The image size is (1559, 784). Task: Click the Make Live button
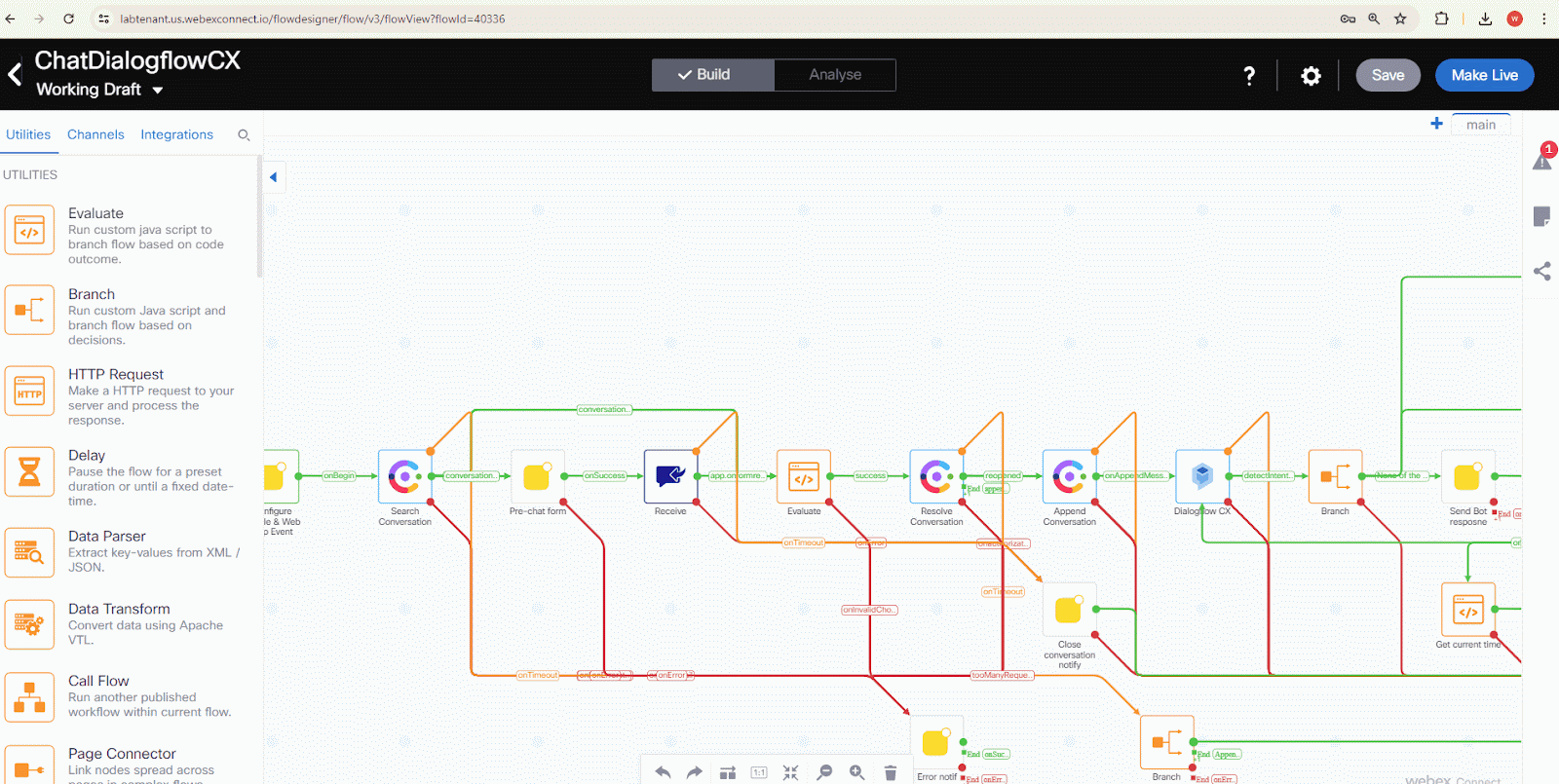pyautogui.click(x=1484, y=75)
